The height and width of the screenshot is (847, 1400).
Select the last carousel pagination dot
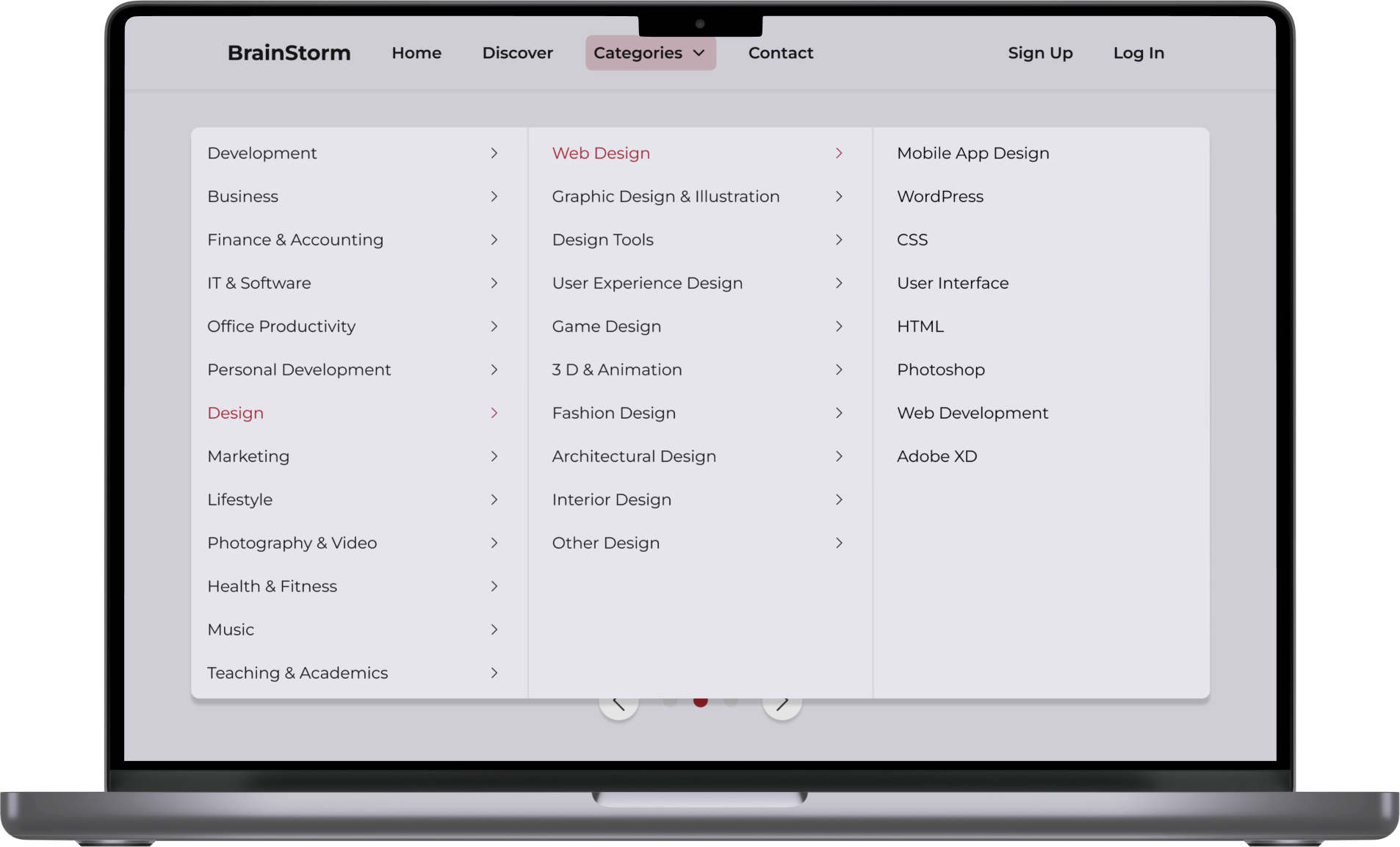731,702
